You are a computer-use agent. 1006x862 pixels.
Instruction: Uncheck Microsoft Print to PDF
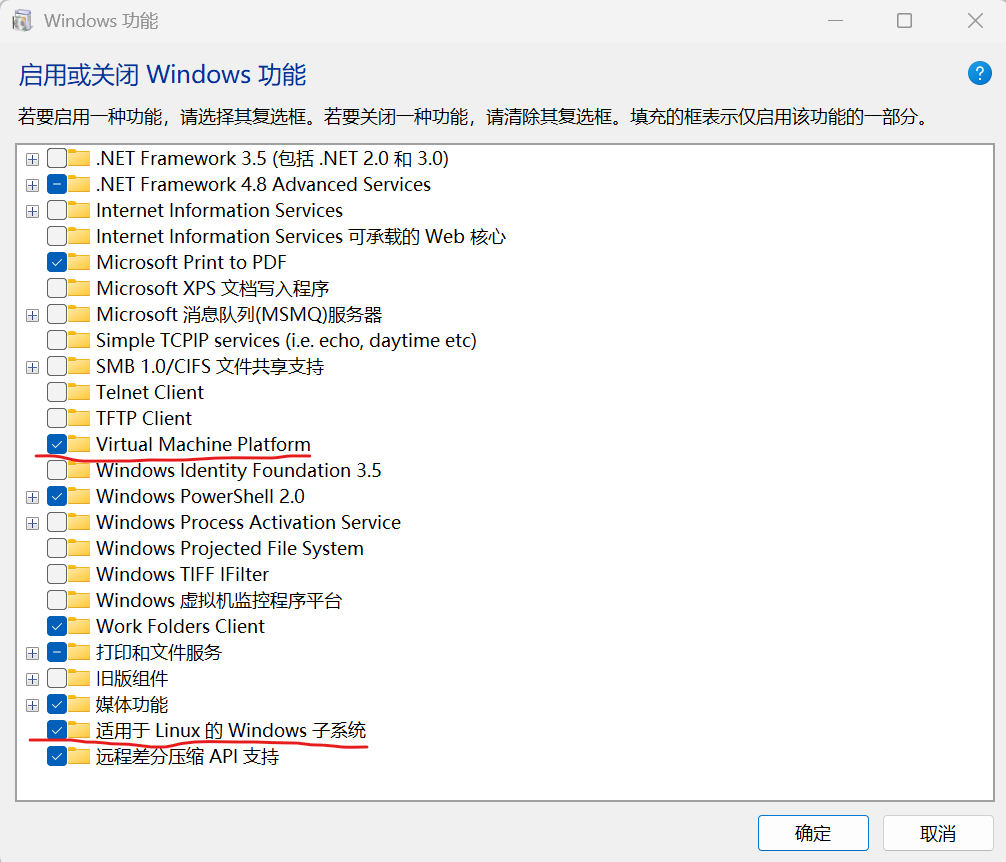click(x=57, y=262)
